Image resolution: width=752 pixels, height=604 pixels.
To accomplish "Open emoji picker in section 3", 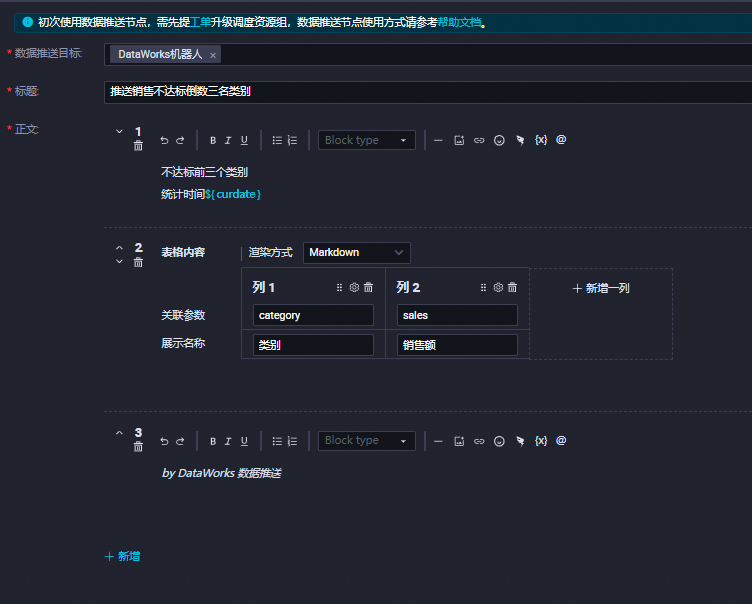I will coord(499,441).
